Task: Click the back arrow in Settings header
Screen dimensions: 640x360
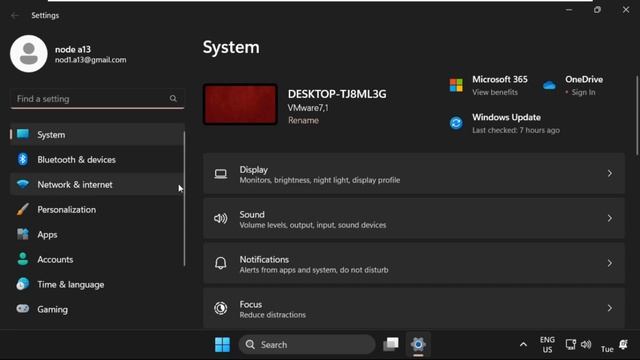Action: coord(15,16)
